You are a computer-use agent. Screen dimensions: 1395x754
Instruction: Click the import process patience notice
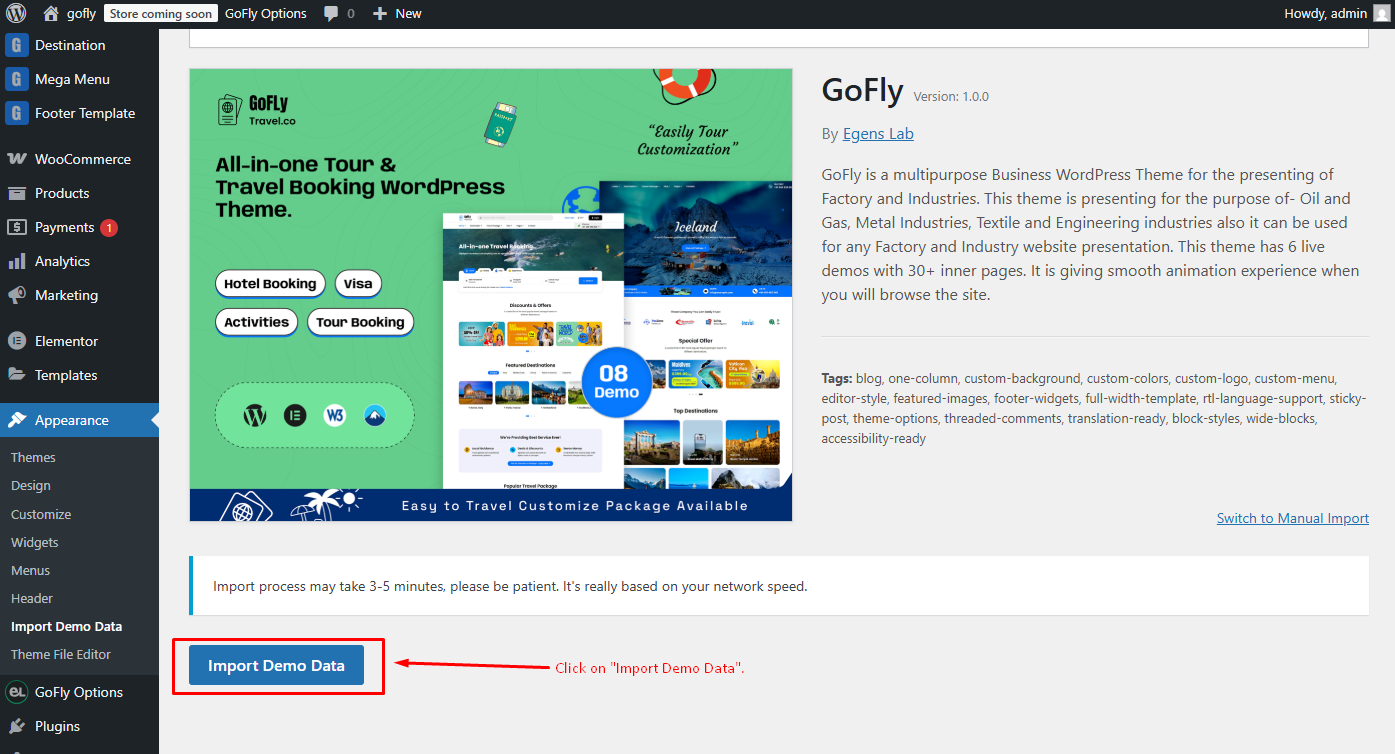780,586
